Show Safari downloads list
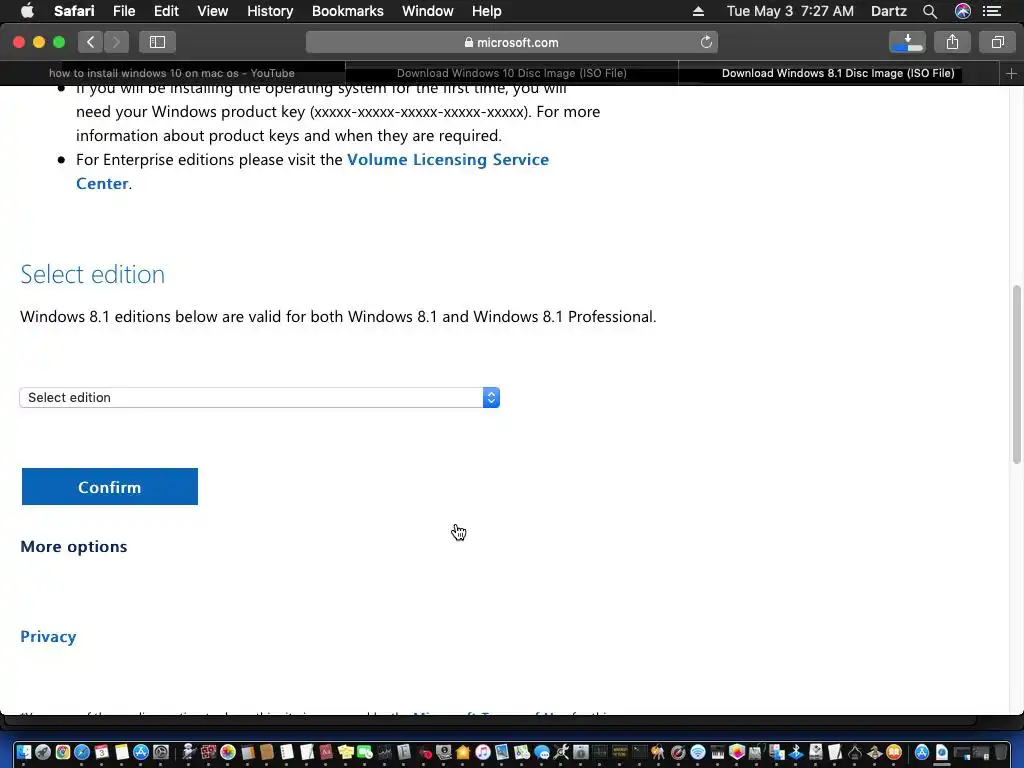Viewport: 1024px width, 768px height. (907, 42)
